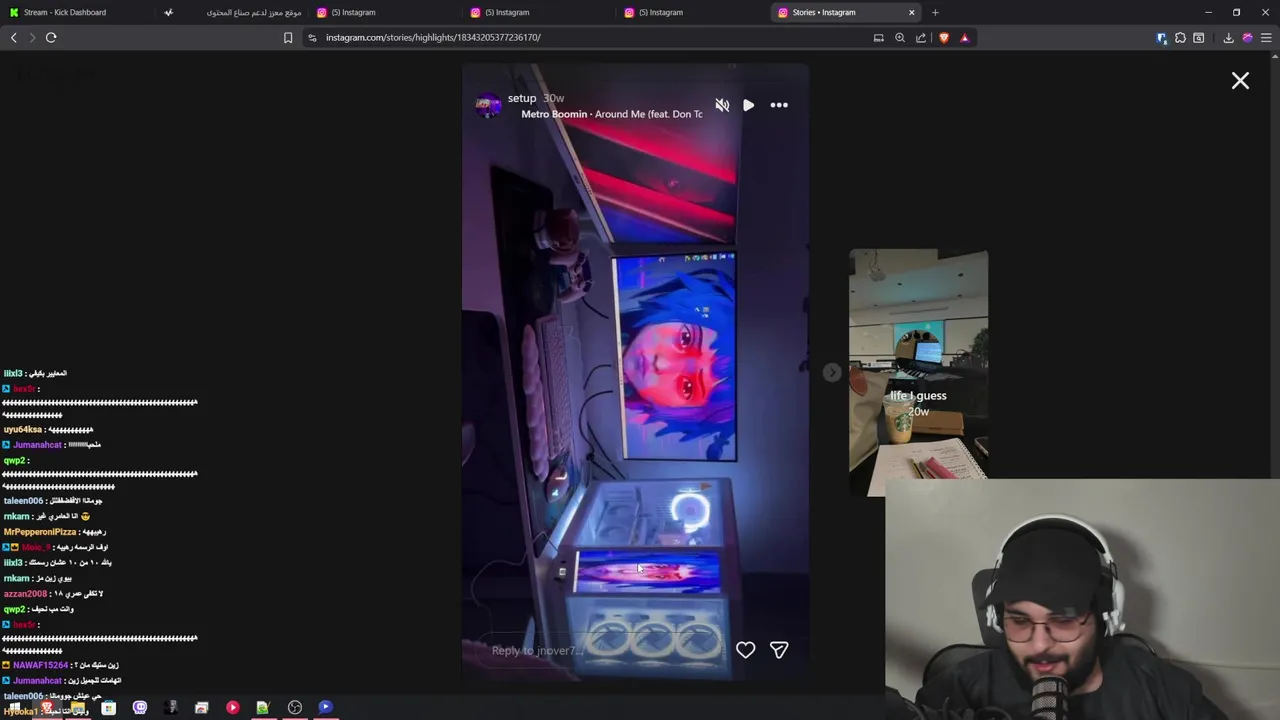The width and height of the screenshot is (1280, 720).
Task: Click the setup highlight name
Action: [x=522, y=98]
